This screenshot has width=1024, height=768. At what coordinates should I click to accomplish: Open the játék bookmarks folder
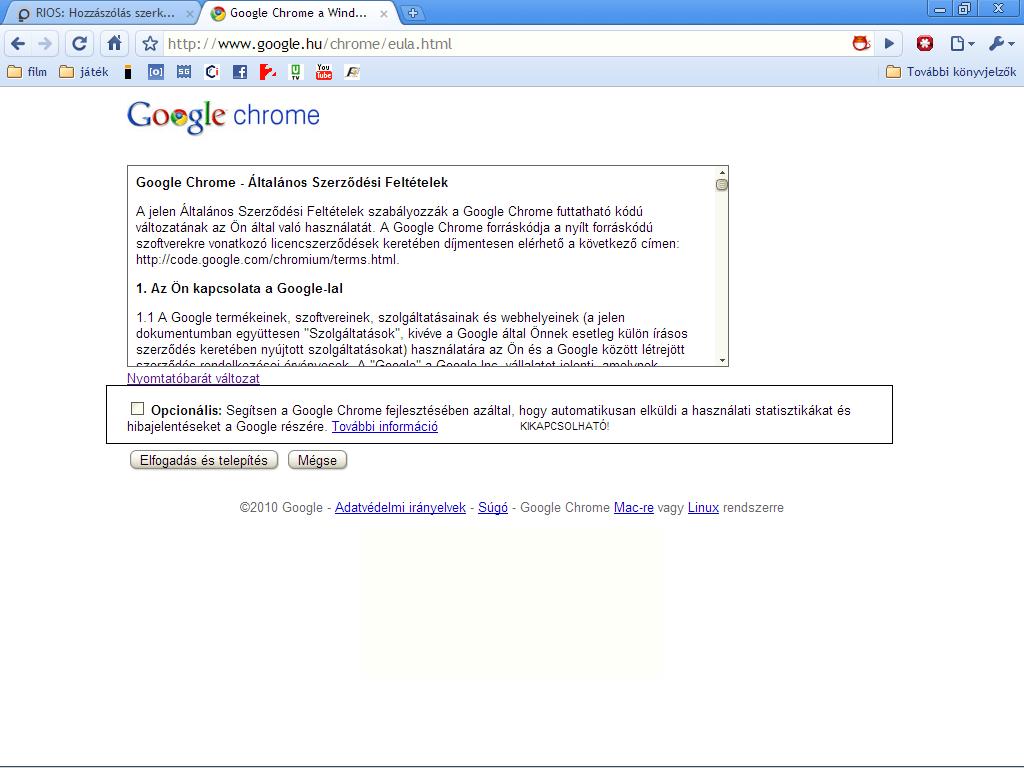point(84,72)
